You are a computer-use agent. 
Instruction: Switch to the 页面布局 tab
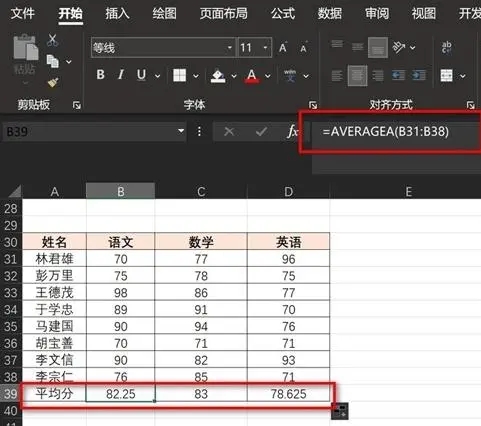click(224, 13)
